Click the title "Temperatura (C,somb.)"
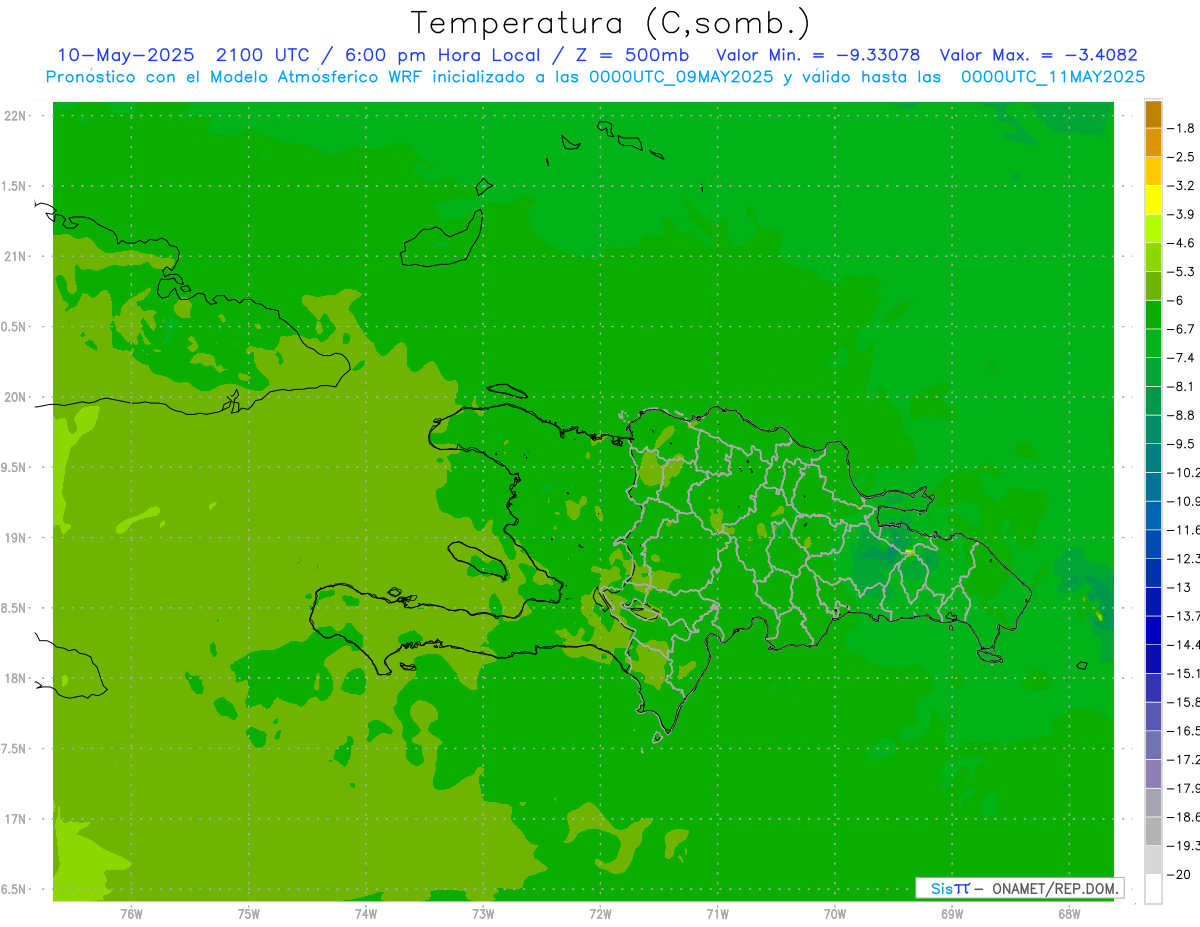The image size is (1200, 927). 611,23
